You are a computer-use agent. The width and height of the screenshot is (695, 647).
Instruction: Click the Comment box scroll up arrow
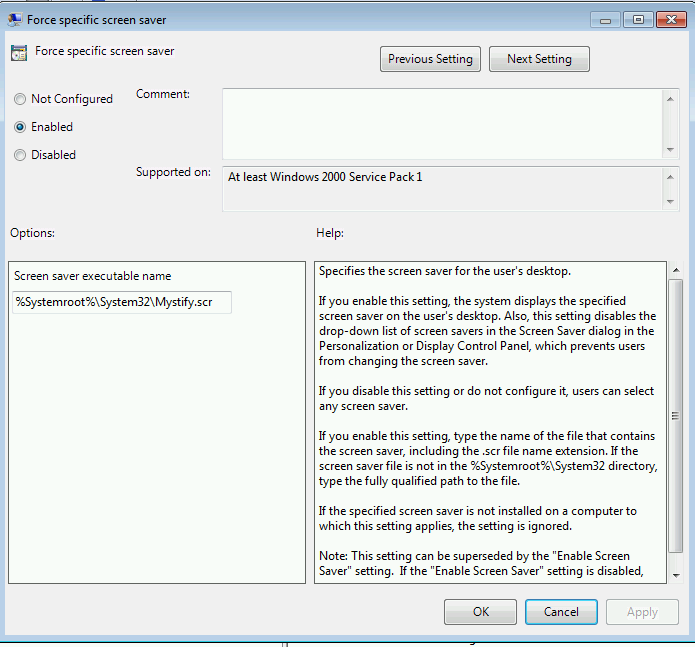click(x=670, y=99)
